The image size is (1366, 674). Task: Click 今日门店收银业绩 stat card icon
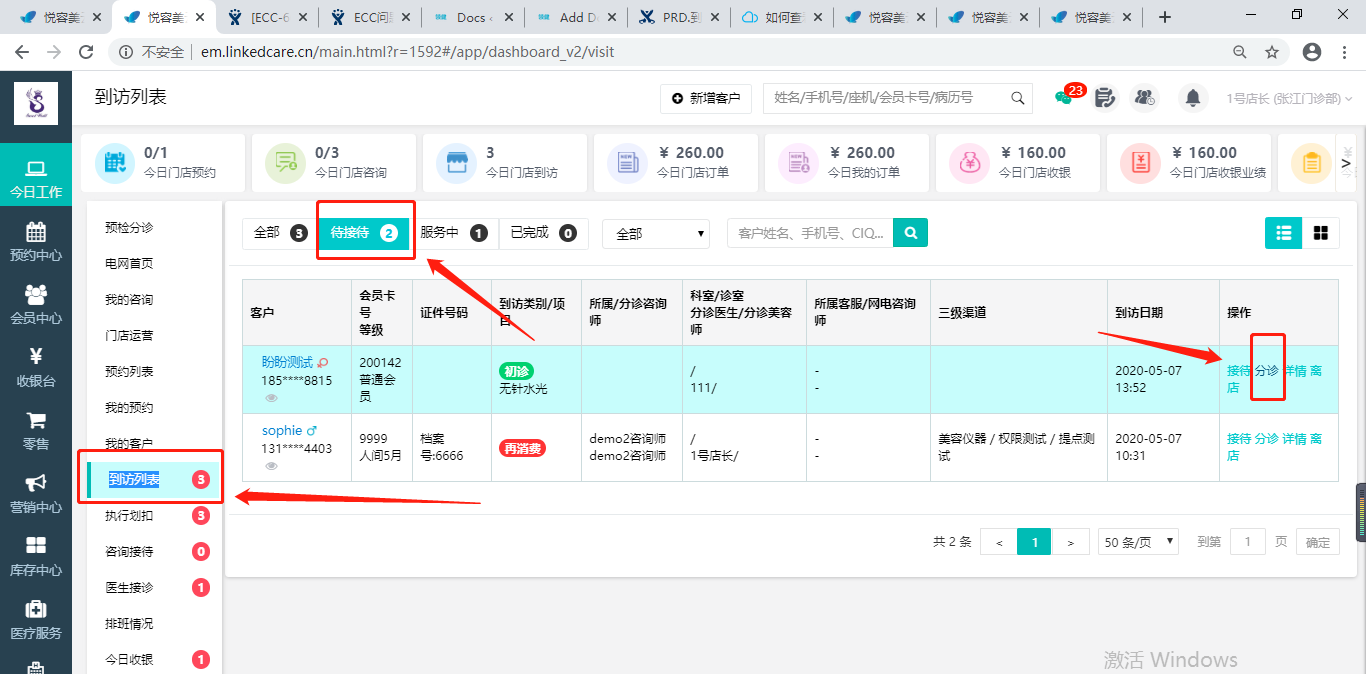(1139, 163)
